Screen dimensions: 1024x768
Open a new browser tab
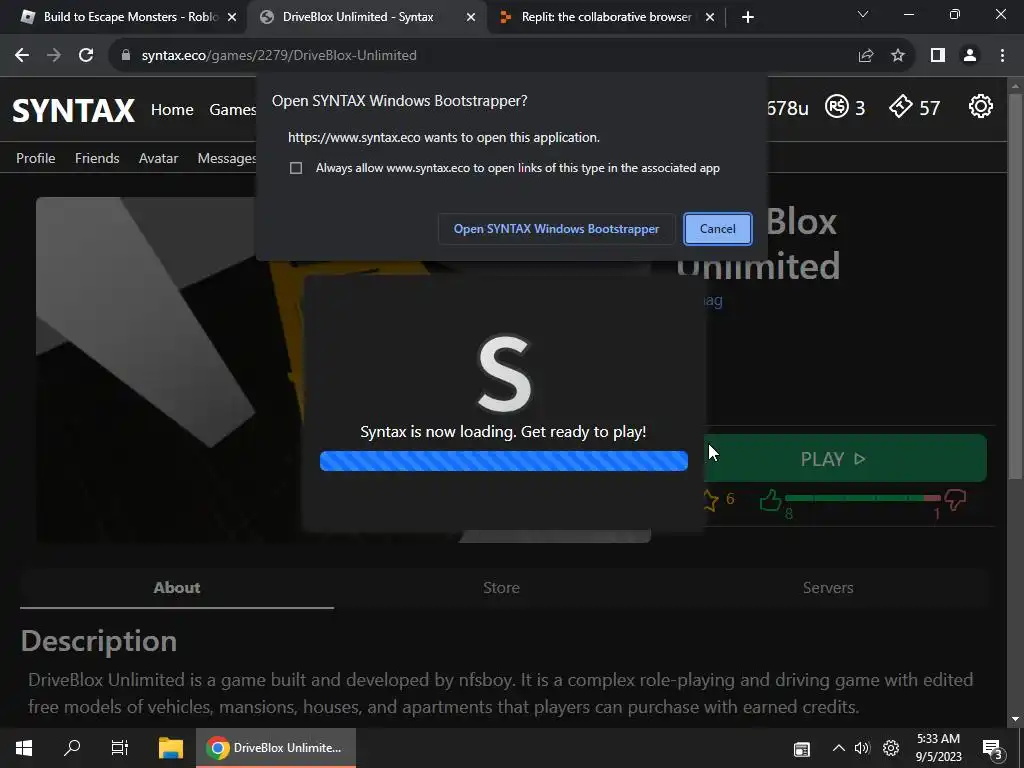(748, 17)
